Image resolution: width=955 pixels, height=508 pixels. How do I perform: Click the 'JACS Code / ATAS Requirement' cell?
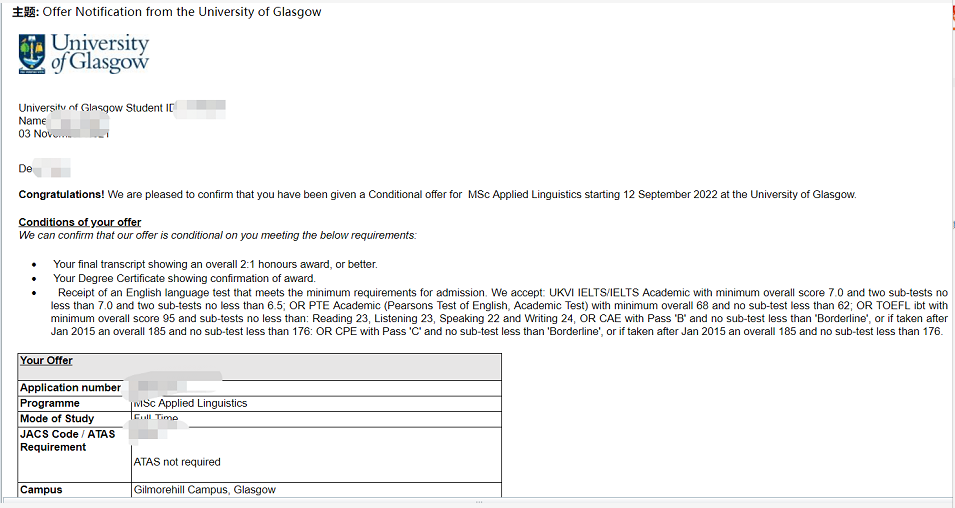(x=68, y=441)
